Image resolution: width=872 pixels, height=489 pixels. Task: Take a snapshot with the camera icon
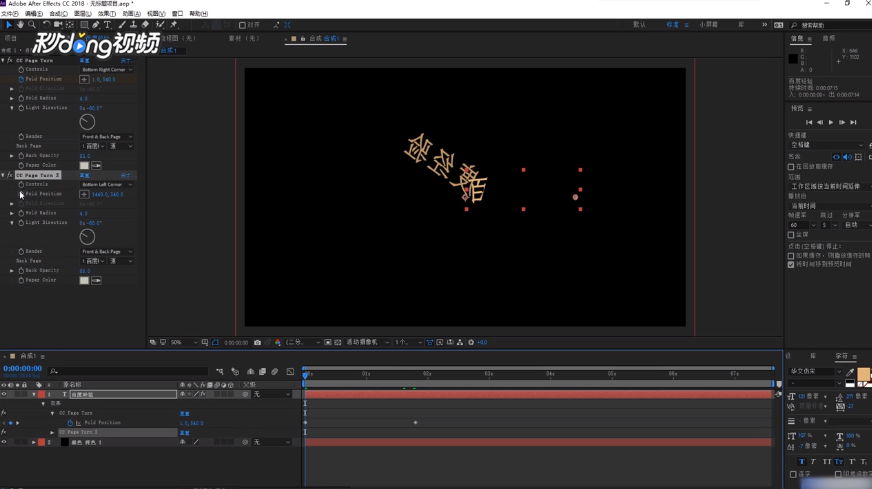point(257,343)
